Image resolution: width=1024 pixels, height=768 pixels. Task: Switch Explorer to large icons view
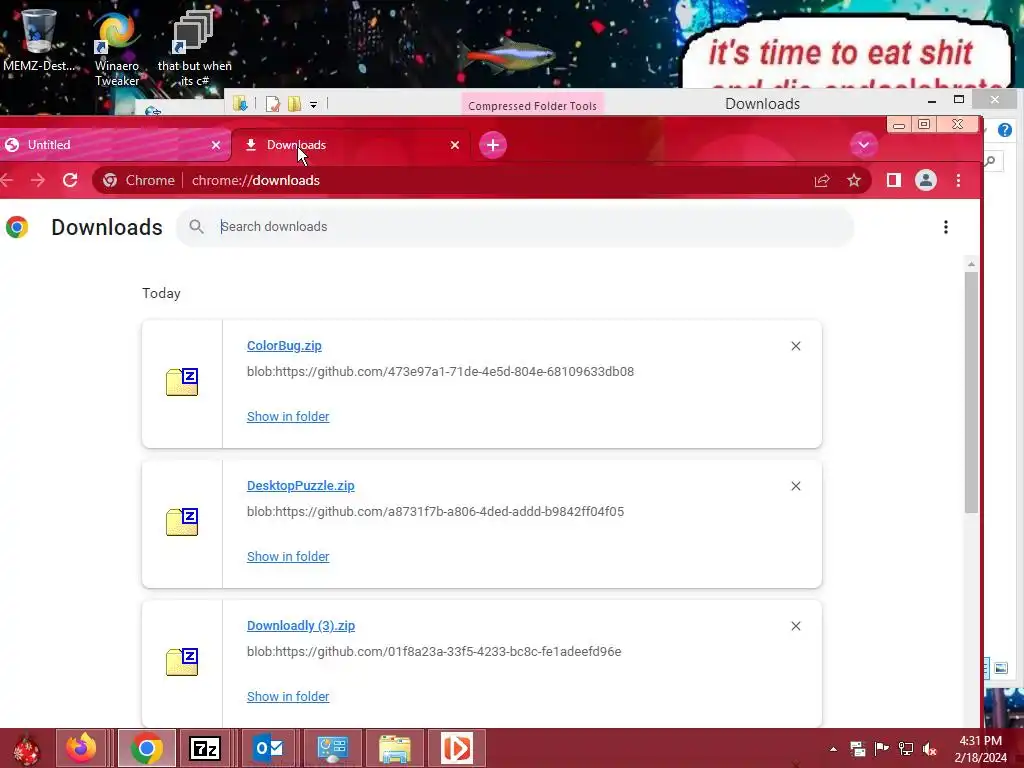1000,668
